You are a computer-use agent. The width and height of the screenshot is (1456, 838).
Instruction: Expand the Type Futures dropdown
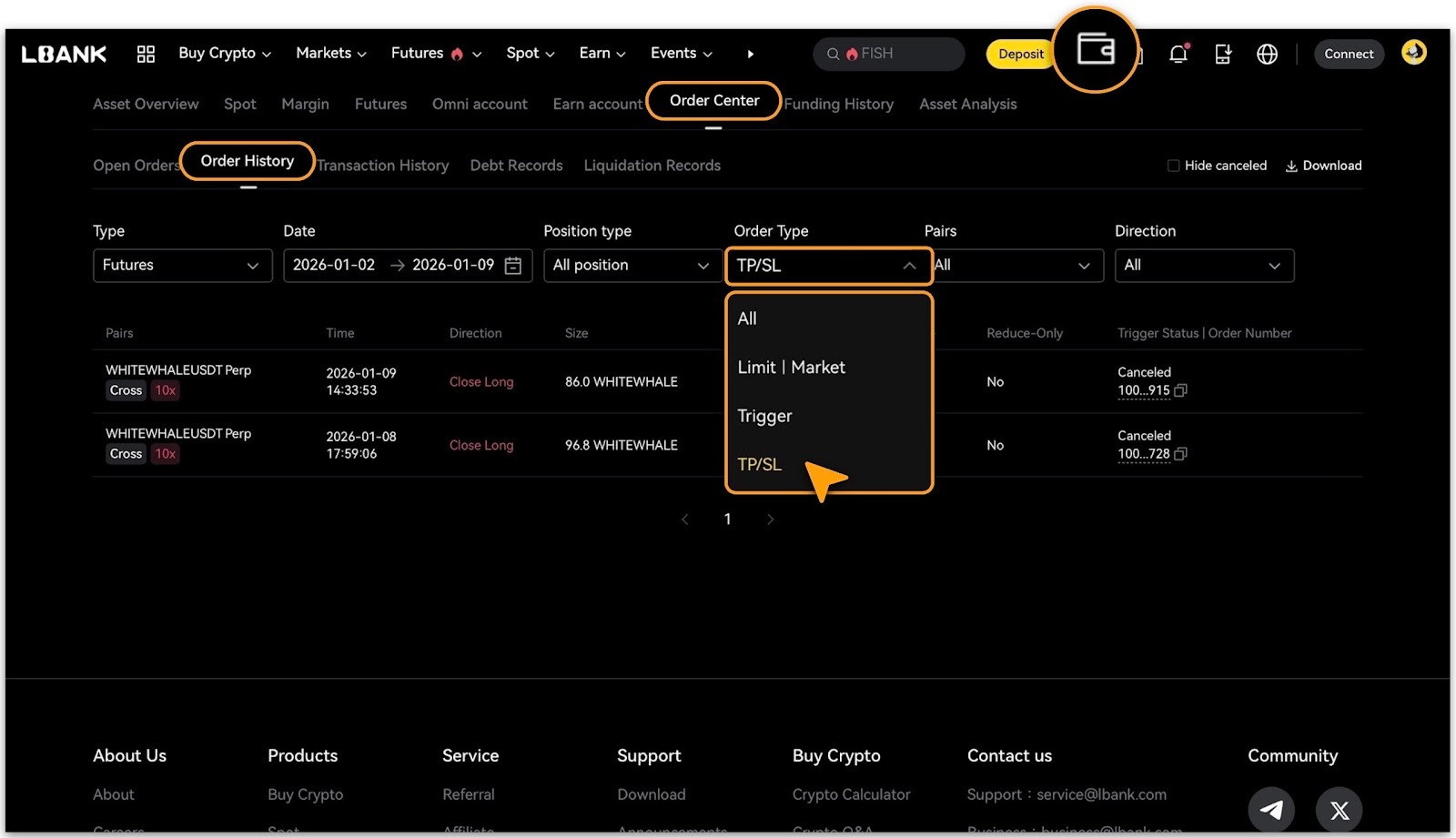tap(182, 266)
